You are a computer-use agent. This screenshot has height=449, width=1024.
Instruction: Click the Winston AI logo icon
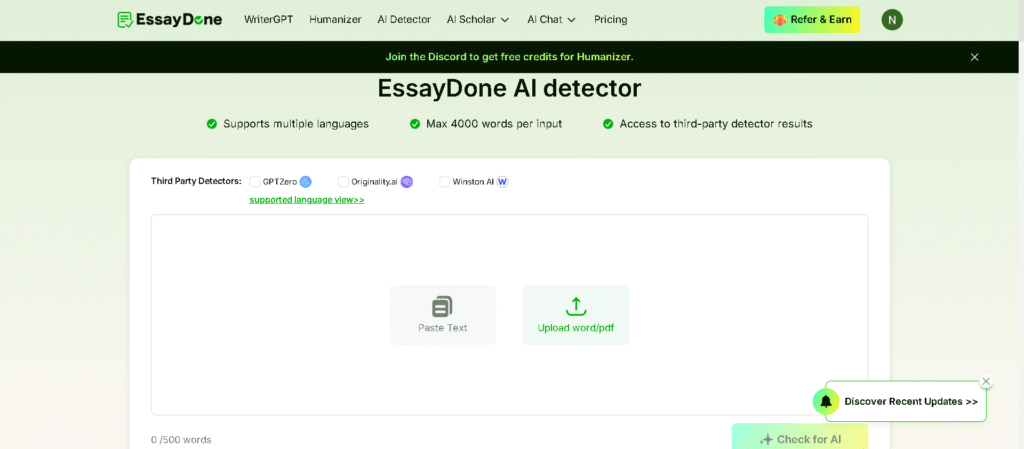(x=503, y=182)
